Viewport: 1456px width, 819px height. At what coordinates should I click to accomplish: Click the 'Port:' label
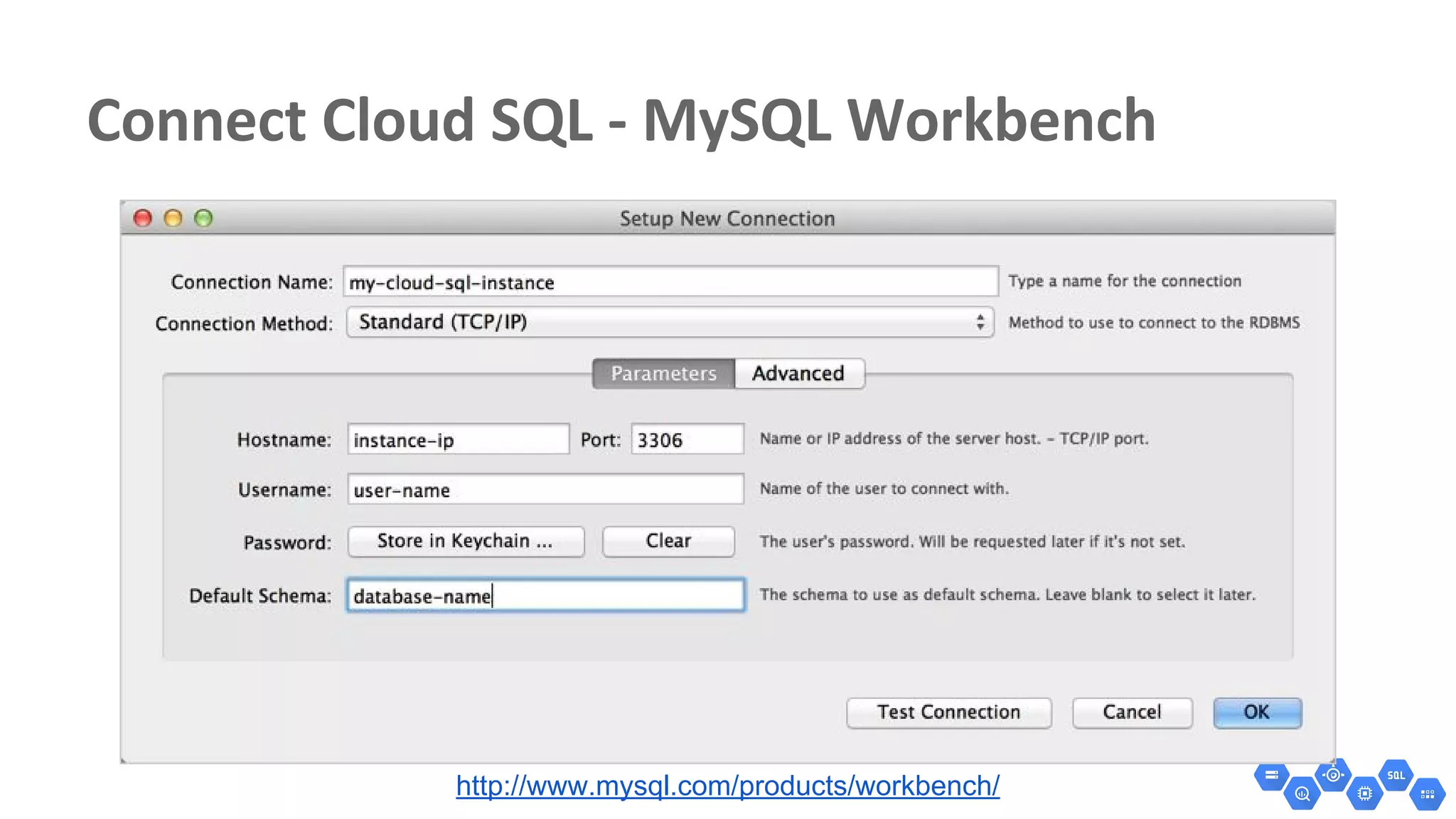601,440
